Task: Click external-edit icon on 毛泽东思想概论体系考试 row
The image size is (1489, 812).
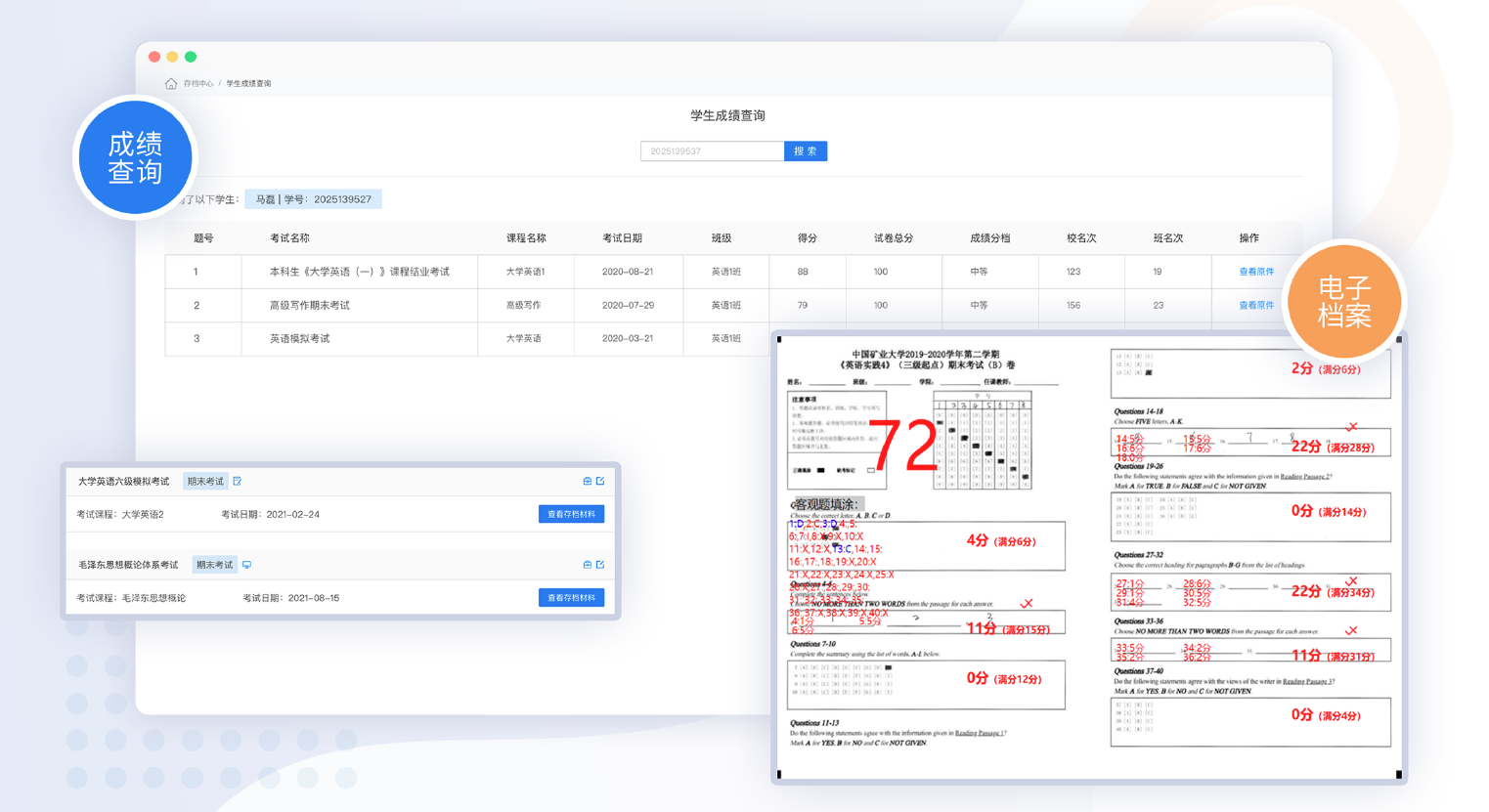Action: 600,565
